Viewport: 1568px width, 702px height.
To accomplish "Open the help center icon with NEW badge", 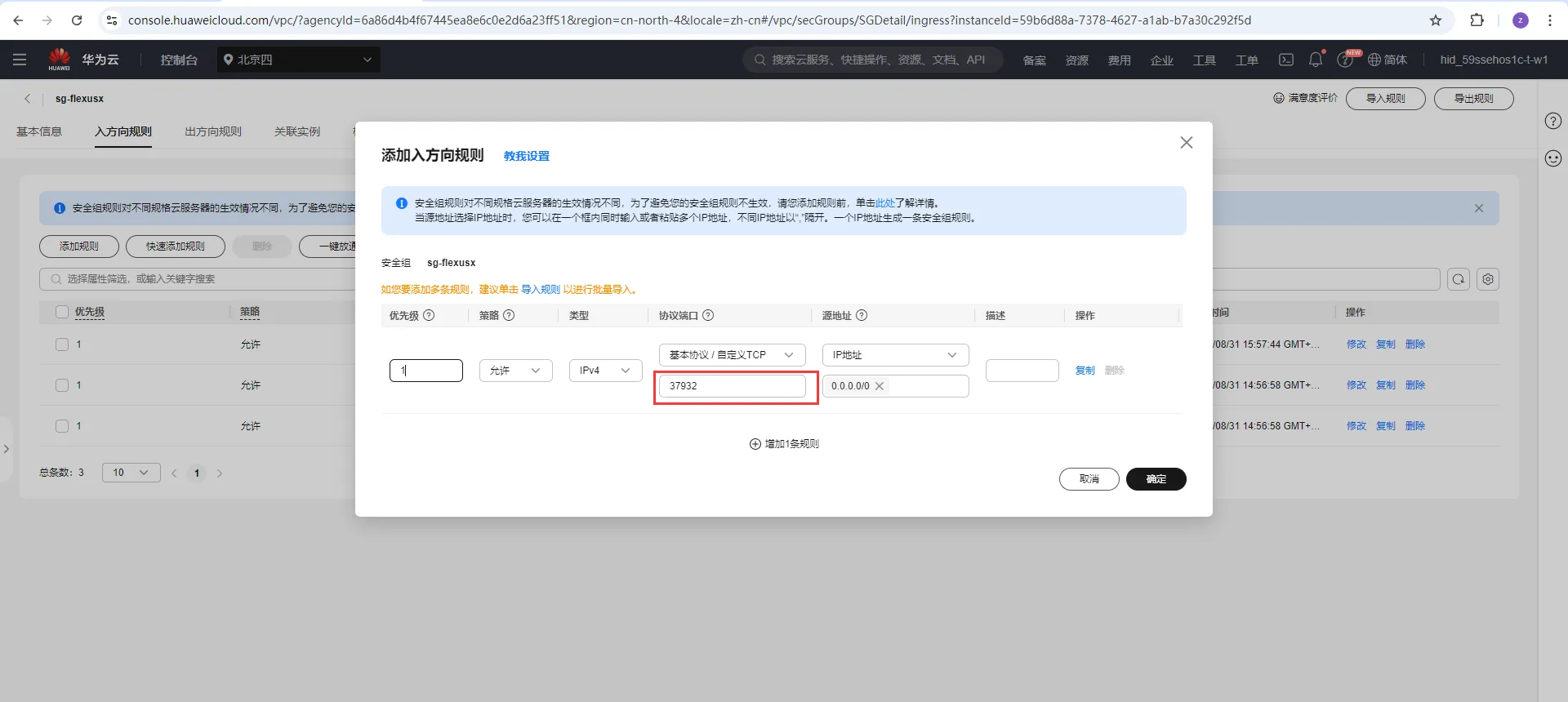I will [x=1345, y=60].
